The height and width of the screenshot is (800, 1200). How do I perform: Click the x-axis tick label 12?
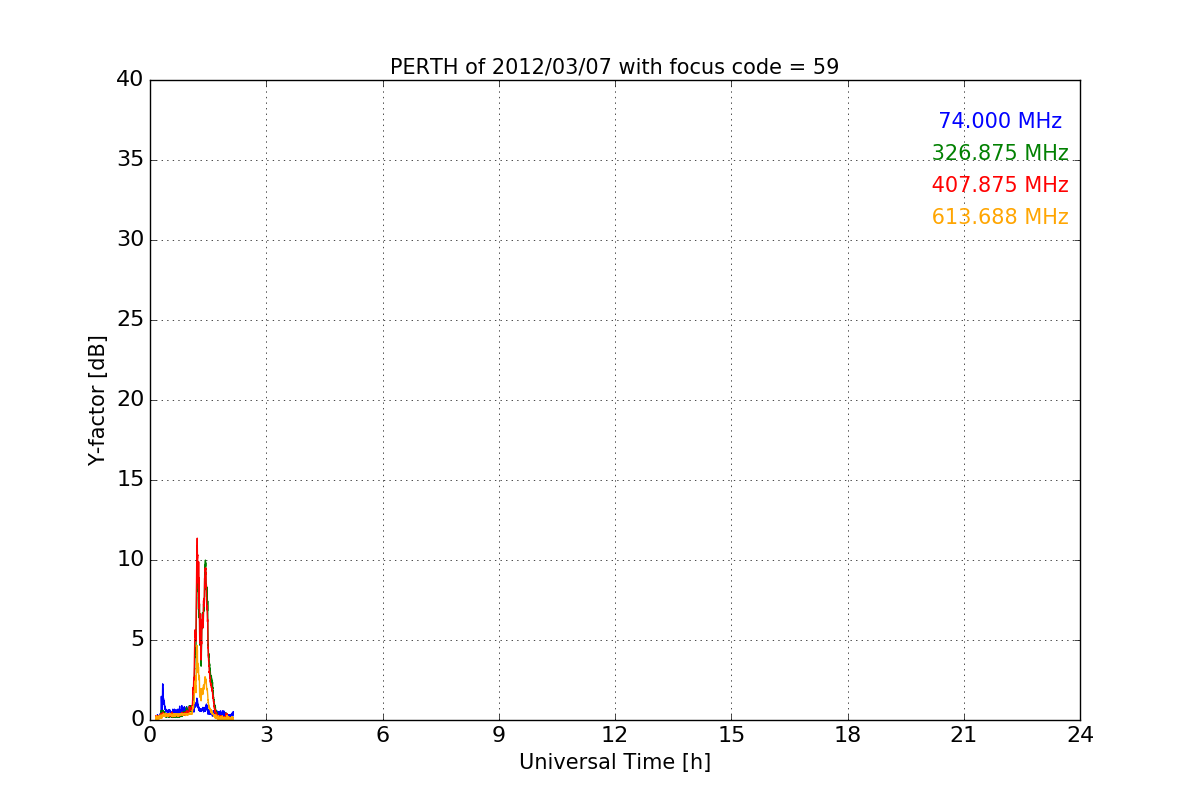(x=615, y=735)
